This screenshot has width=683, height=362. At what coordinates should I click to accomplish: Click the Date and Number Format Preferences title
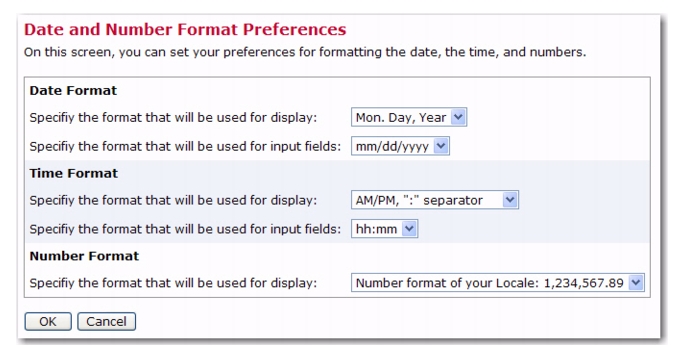185,29
